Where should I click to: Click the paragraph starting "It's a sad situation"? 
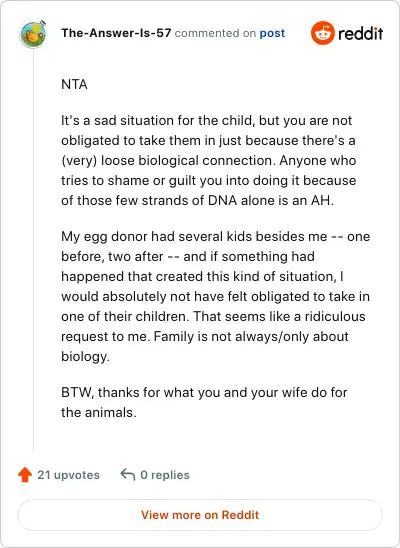tap(209, 160)
